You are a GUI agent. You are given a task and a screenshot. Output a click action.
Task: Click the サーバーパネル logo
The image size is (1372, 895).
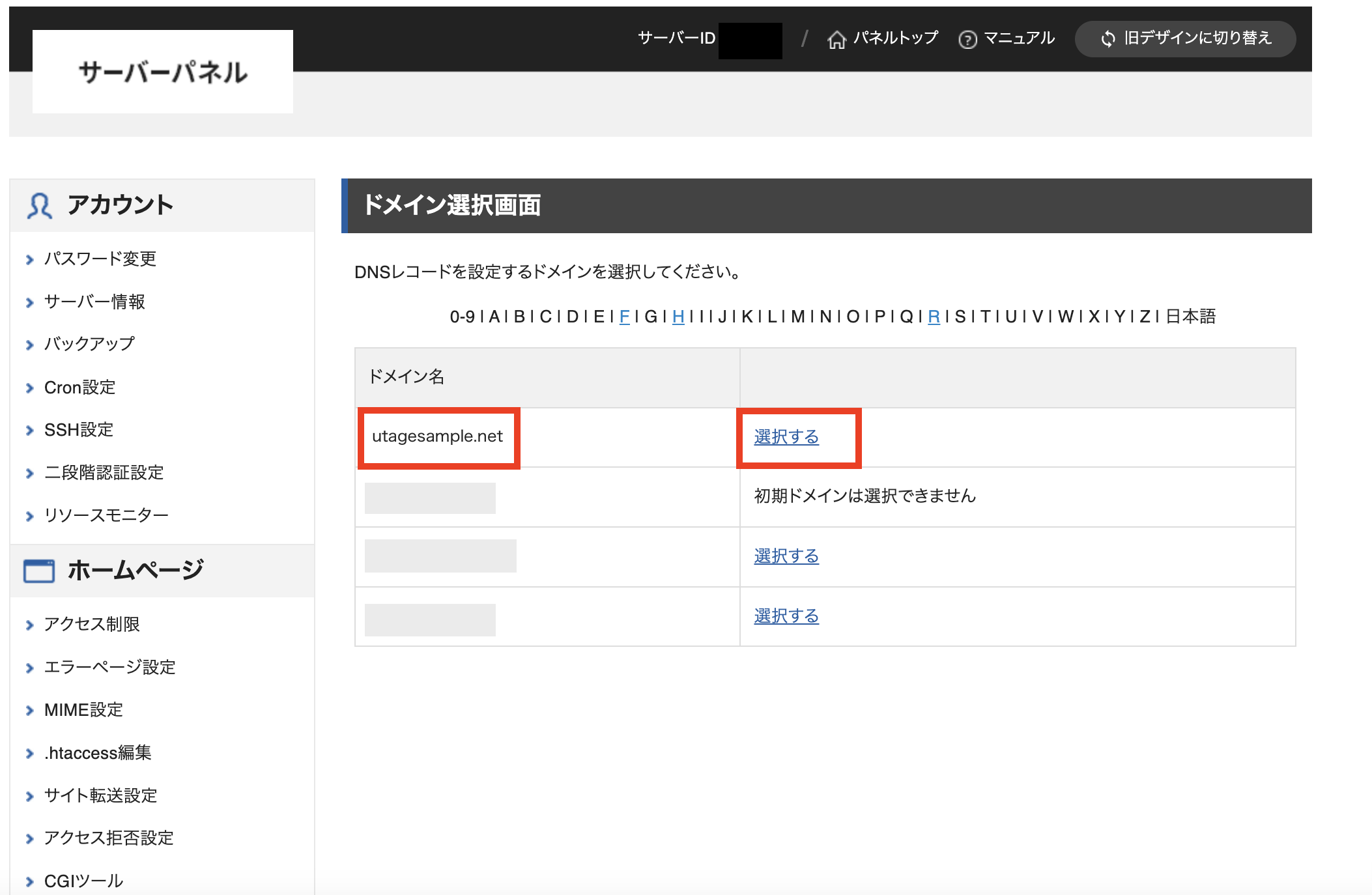coord(163,72)
